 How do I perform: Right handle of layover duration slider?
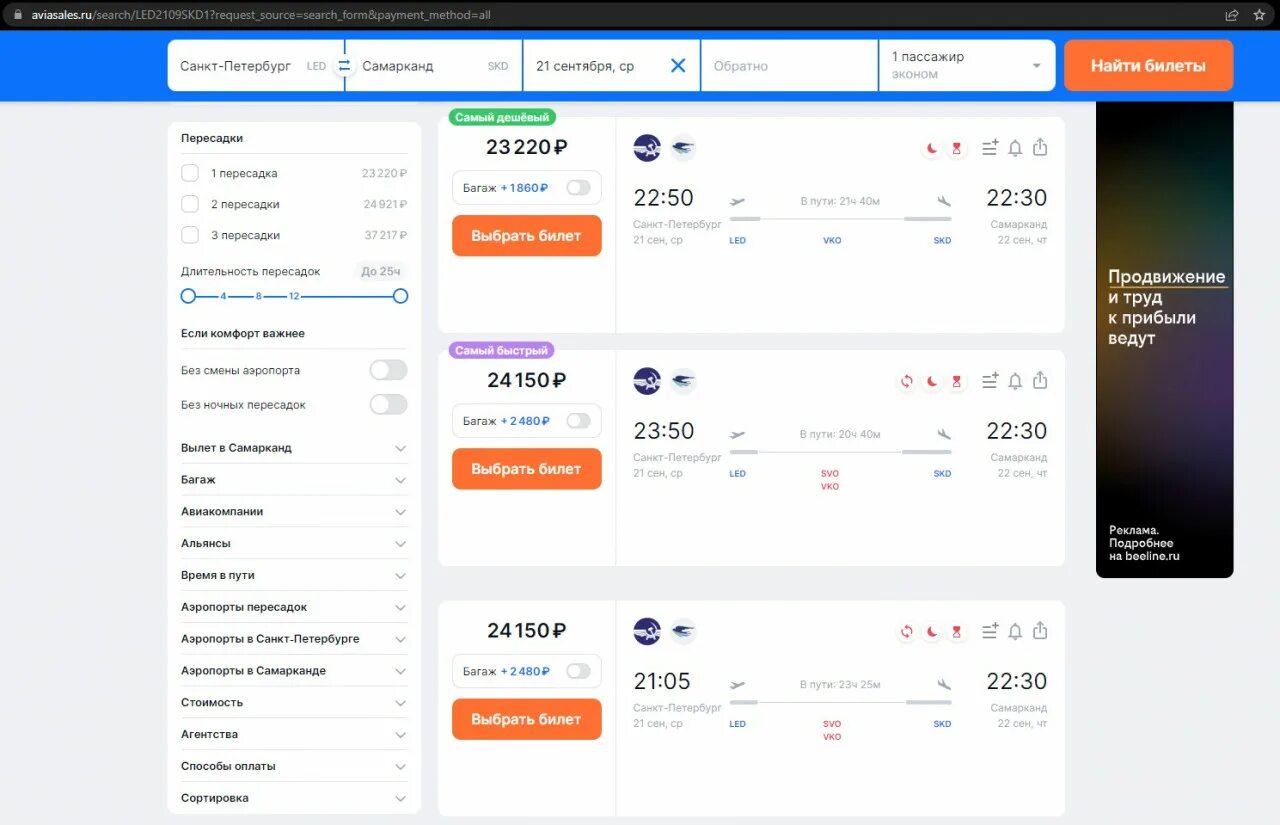click(401, 296)
